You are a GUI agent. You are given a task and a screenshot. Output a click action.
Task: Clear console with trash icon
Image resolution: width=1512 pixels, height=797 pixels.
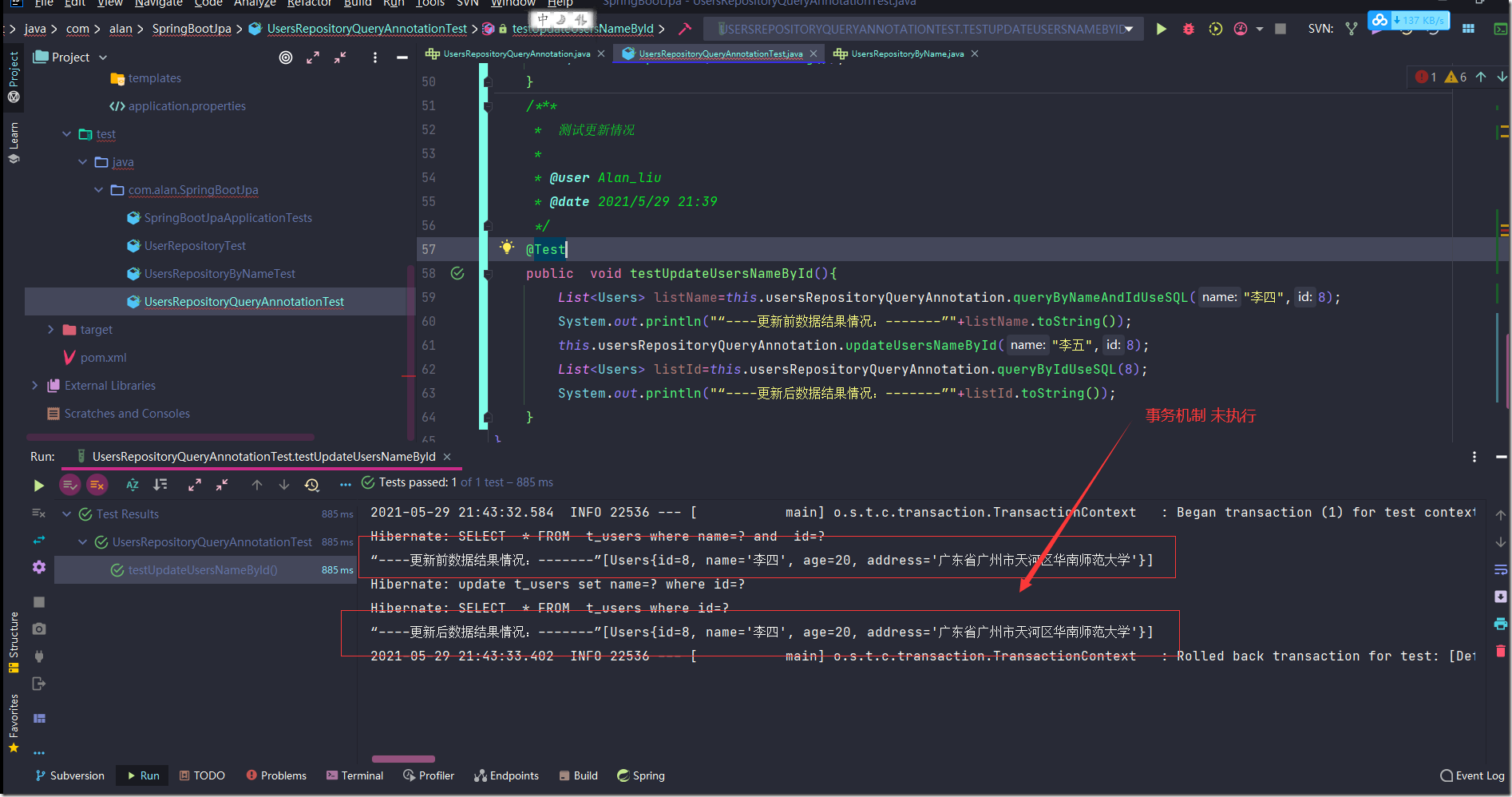click(x=1501, y=651)
